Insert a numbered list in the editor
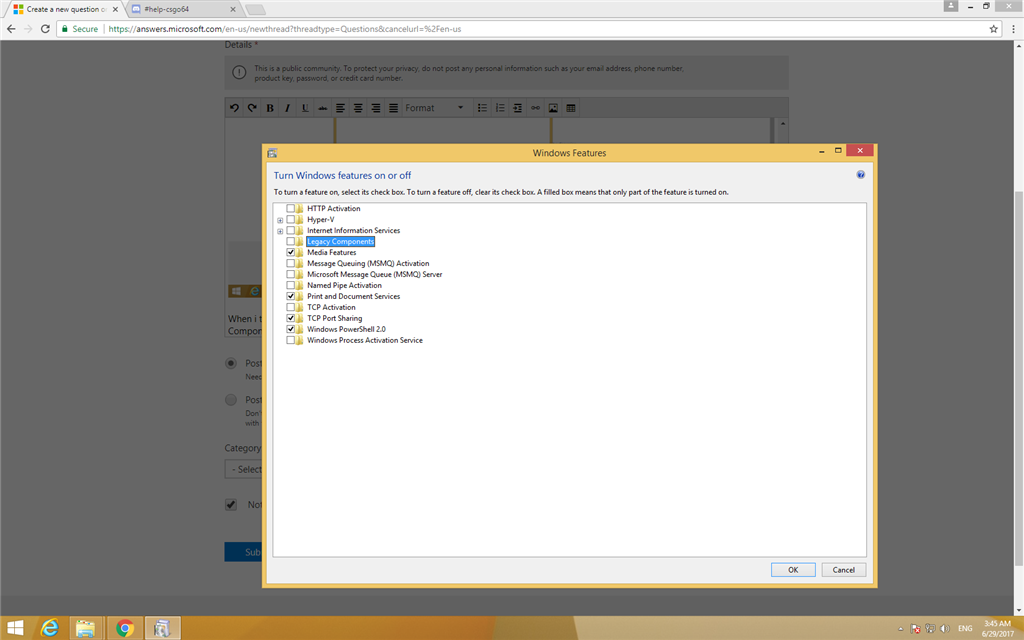 pos(500,108)
